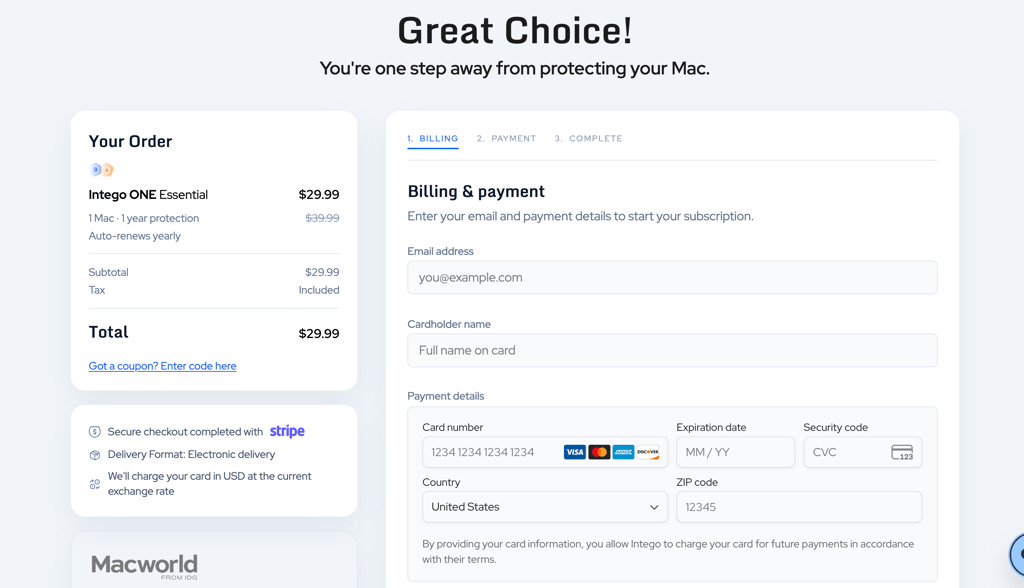Click the 'Billing & payment' heading

point(476,191)
